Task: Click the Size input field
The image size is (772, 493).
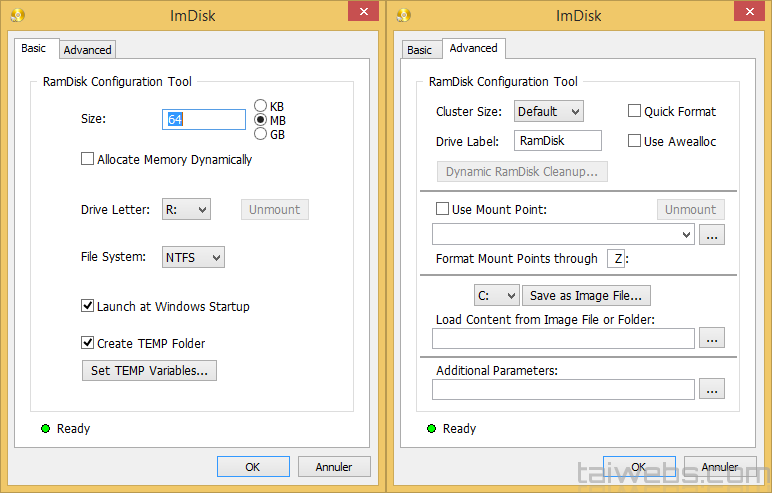Action: [x=204, y=119]
